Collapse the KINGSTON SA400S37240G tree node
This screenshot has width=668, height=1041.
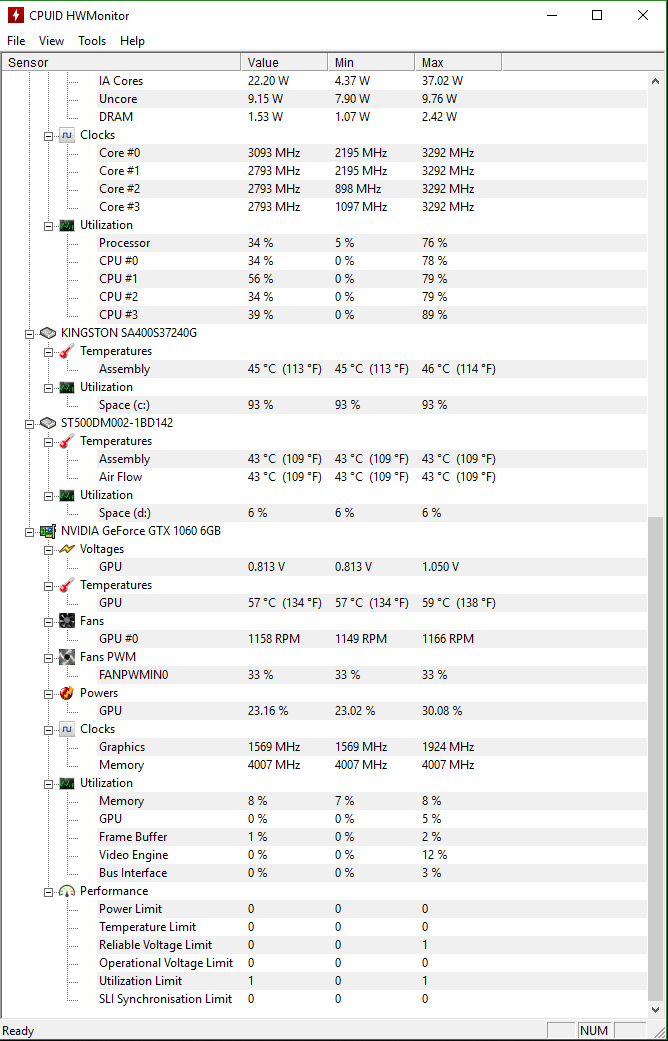[29, 333]
